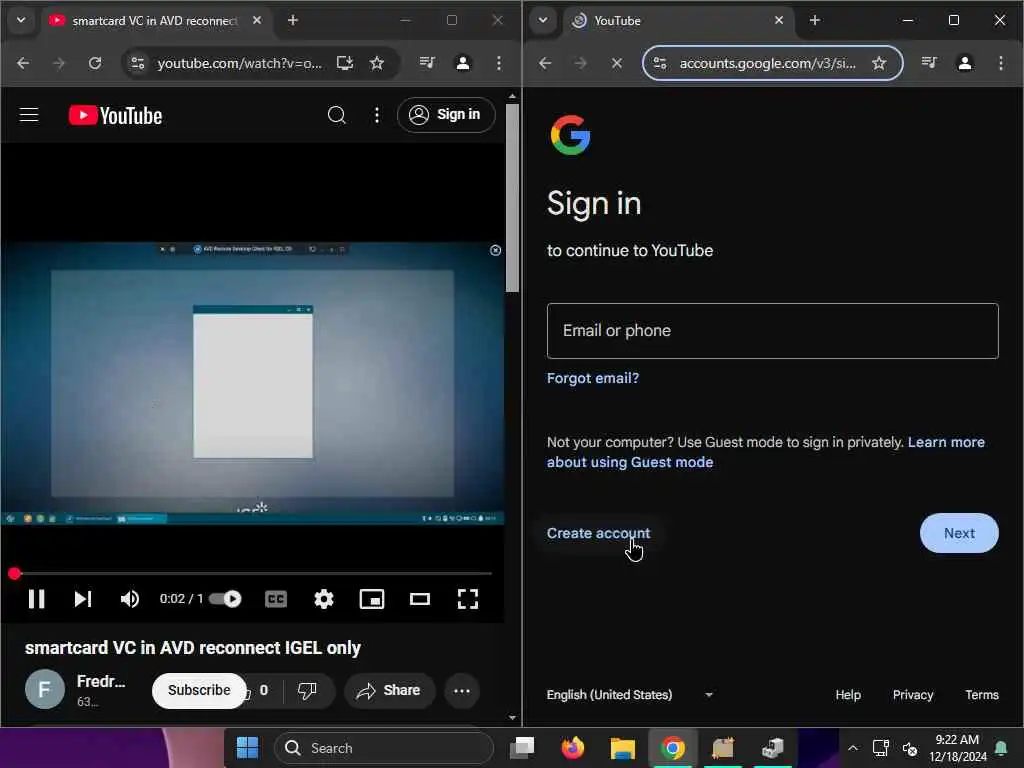Screen dimensions: 1024x768
Task: Open the Terms link
Action: pyautogui.click(x=982, y=695)
